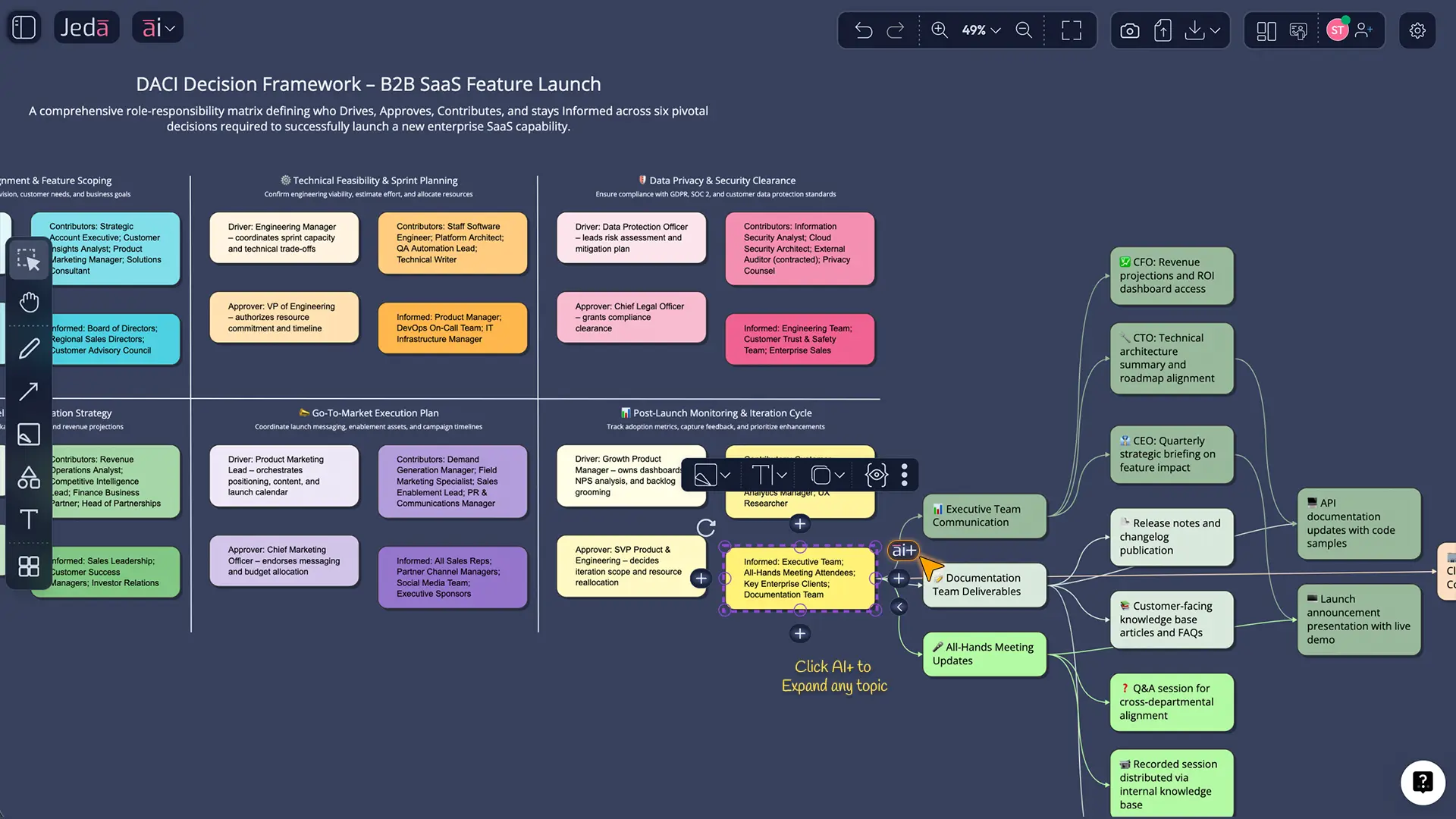The image size is (1456, 819).
Task: Open the download options dropdown
Action: click(x=1215, y=30)
